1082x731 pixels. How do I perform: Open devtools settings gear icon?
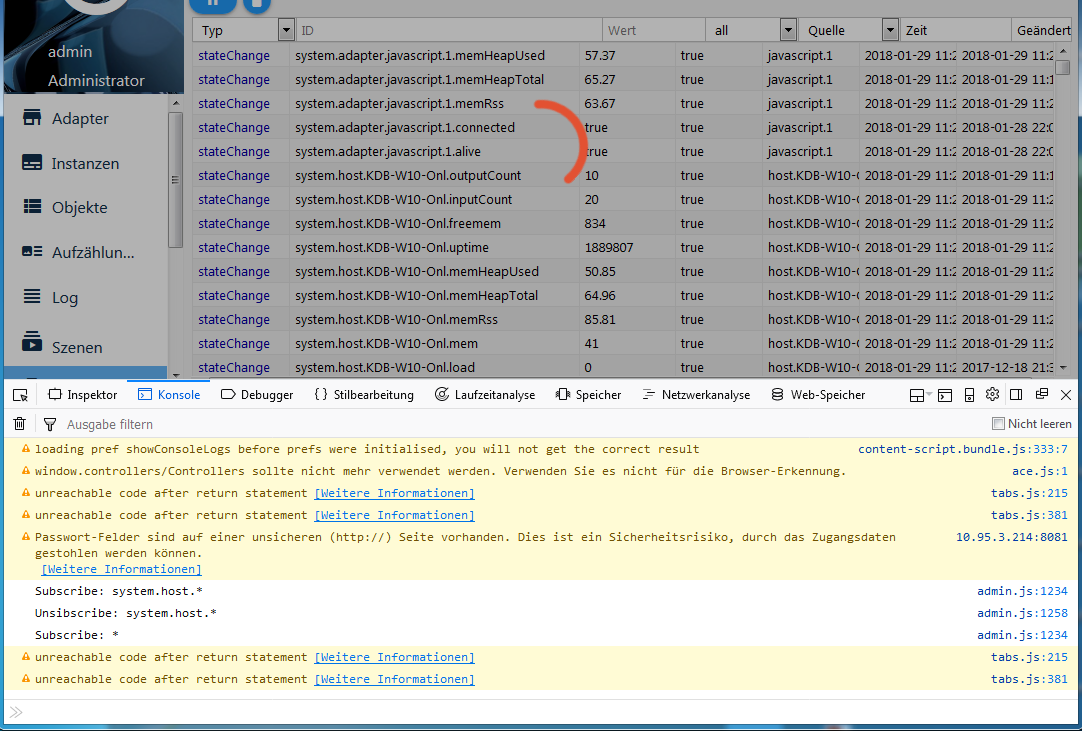(x=992, y=395)
